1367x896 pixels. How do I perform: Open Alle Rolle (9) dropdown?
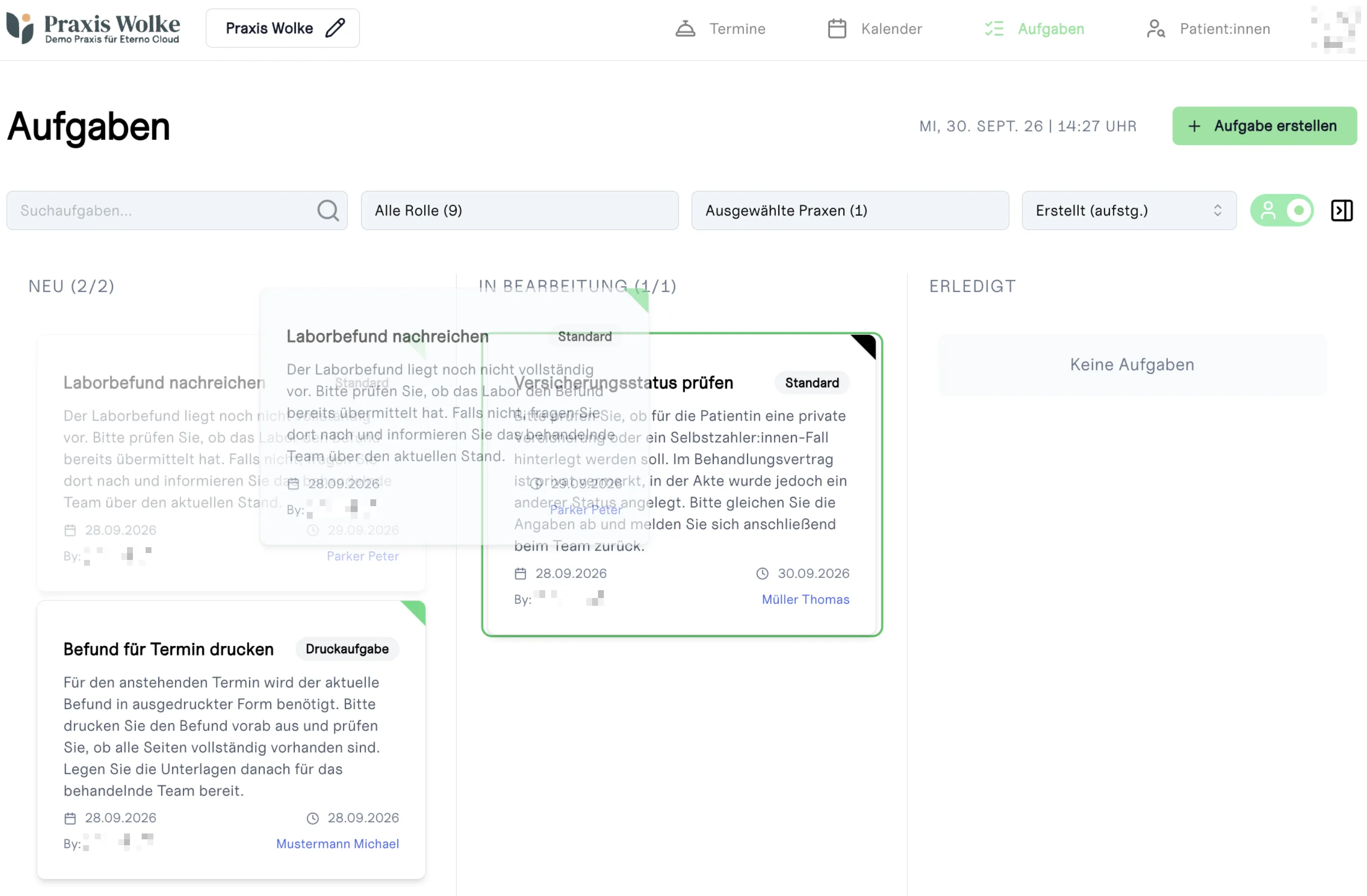pos(519,211)
